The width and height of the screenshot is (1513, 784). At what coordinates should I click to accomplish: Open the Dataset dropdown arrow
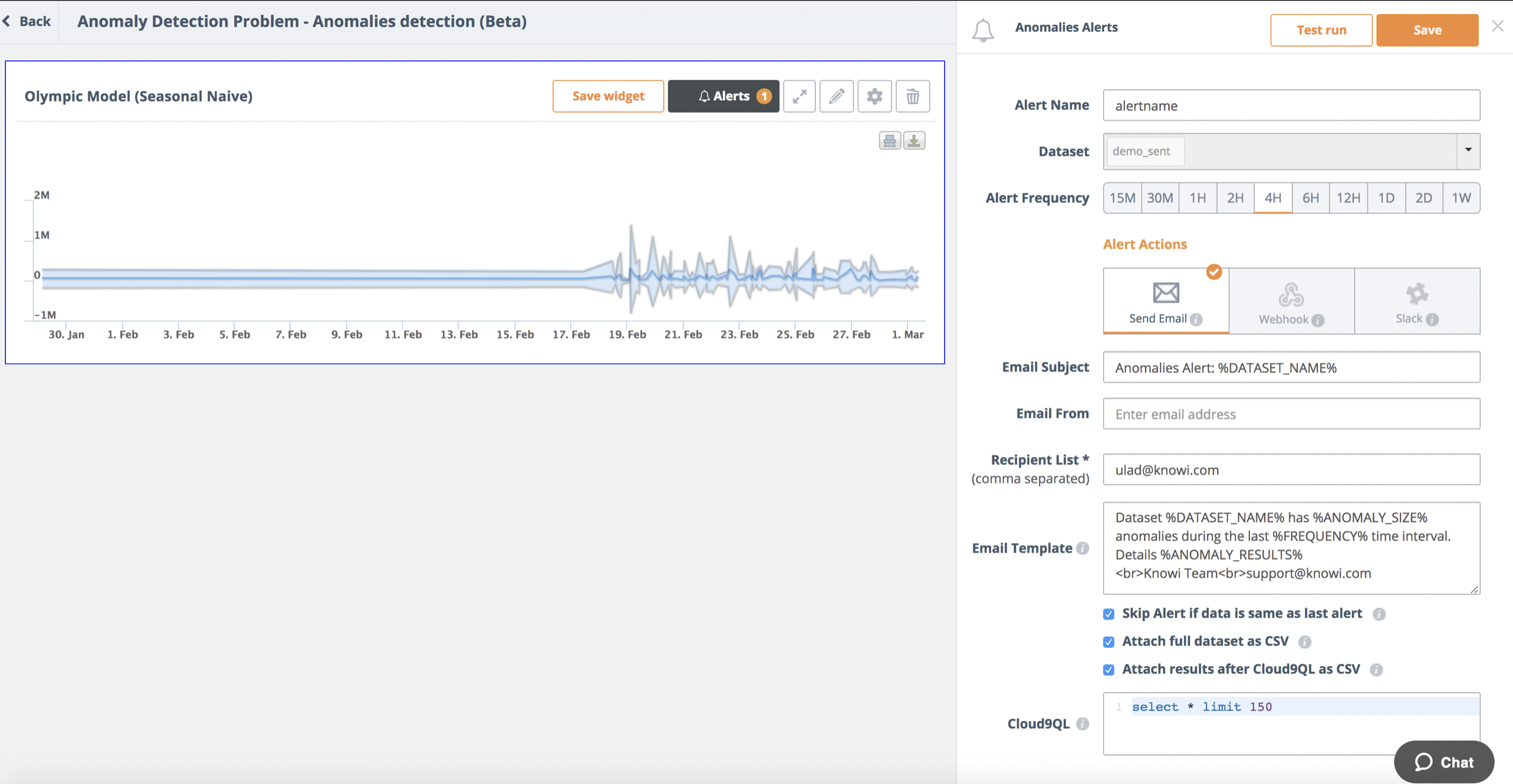(x=1468, y=150)
